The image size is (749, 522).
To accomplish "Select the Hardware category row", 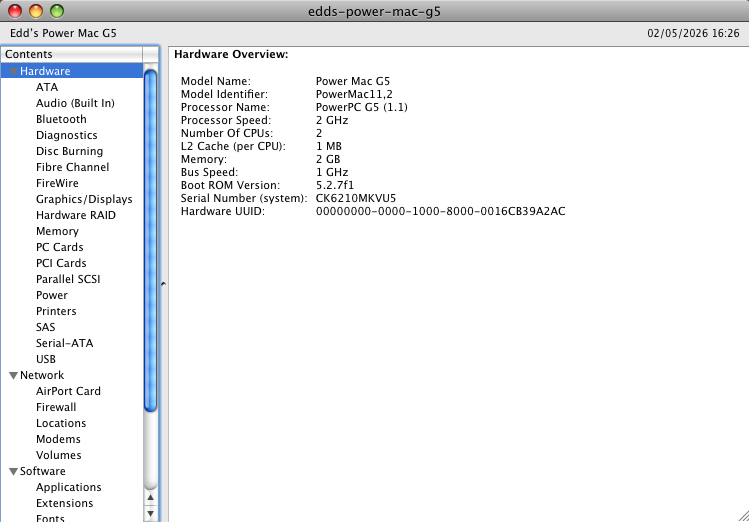I will [72, 71].
